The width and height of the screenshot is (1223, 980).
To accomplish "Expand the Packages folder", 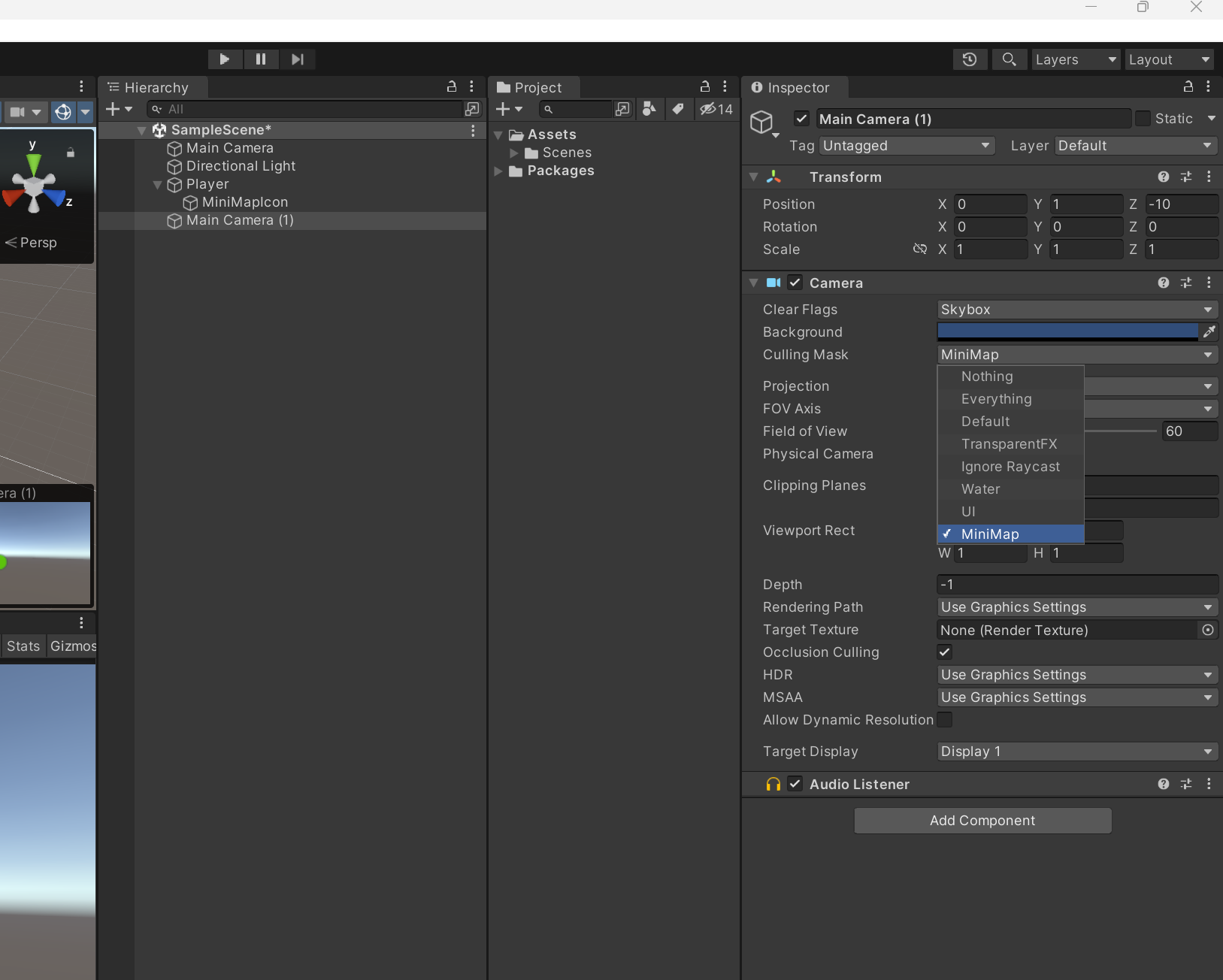I will tap(498, 171).
